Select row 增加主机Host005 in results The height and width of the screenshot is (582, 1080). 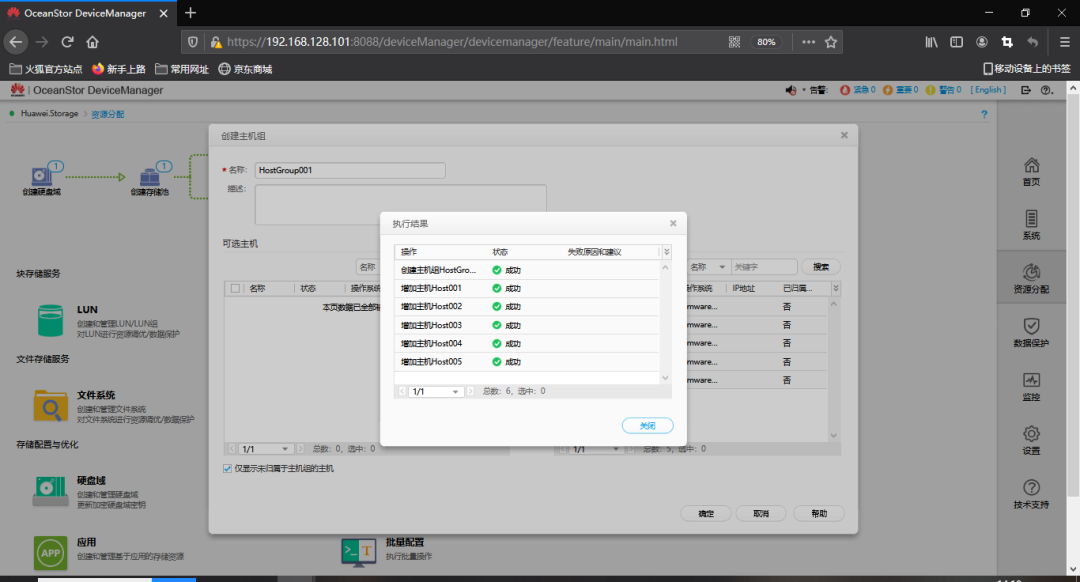[526, 362]
